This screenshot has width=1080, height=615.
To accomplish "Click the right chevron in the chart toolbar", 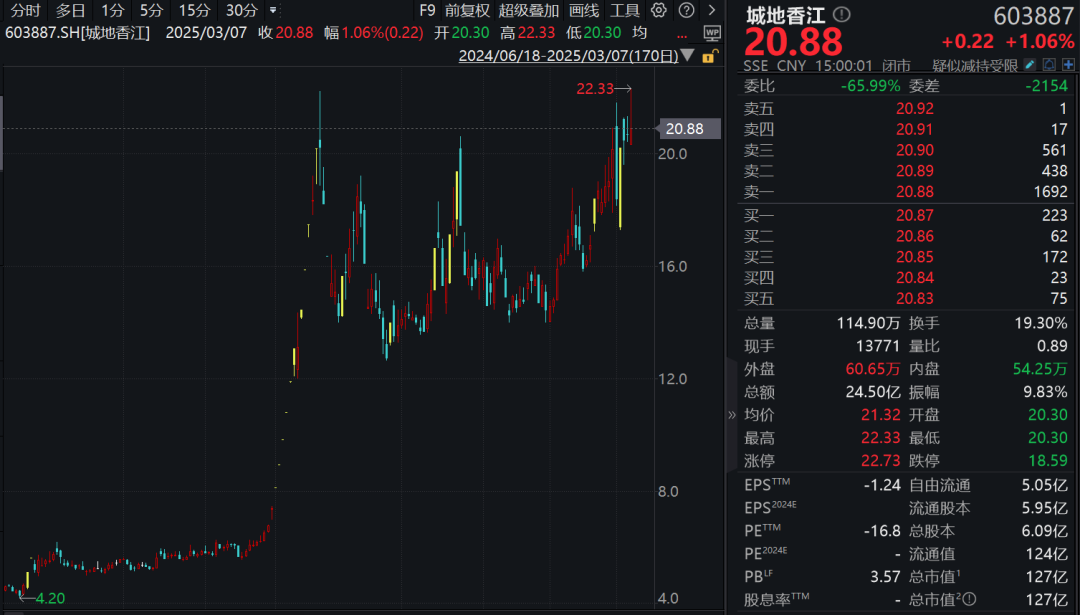I will coord(712,10).
